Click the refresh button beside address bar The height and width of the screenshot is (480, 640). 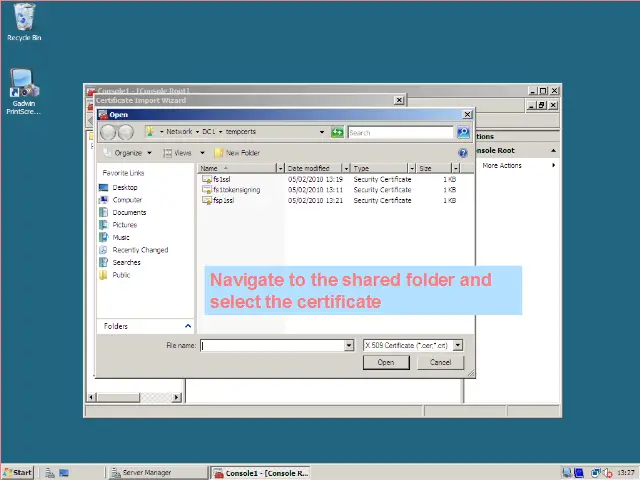(338, 132)
